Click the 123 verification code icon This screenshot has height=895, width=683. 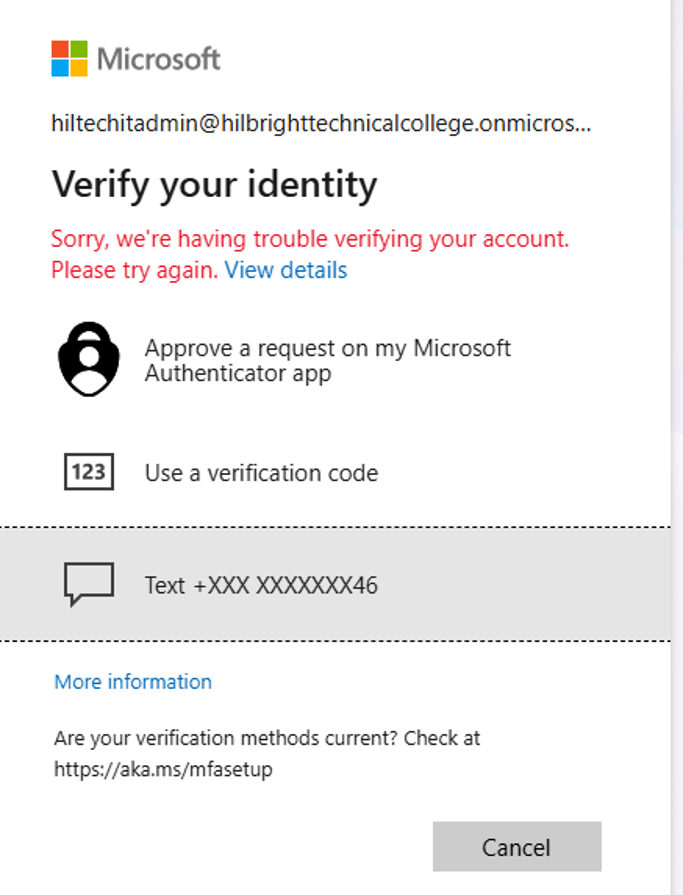tap(89, 471)
